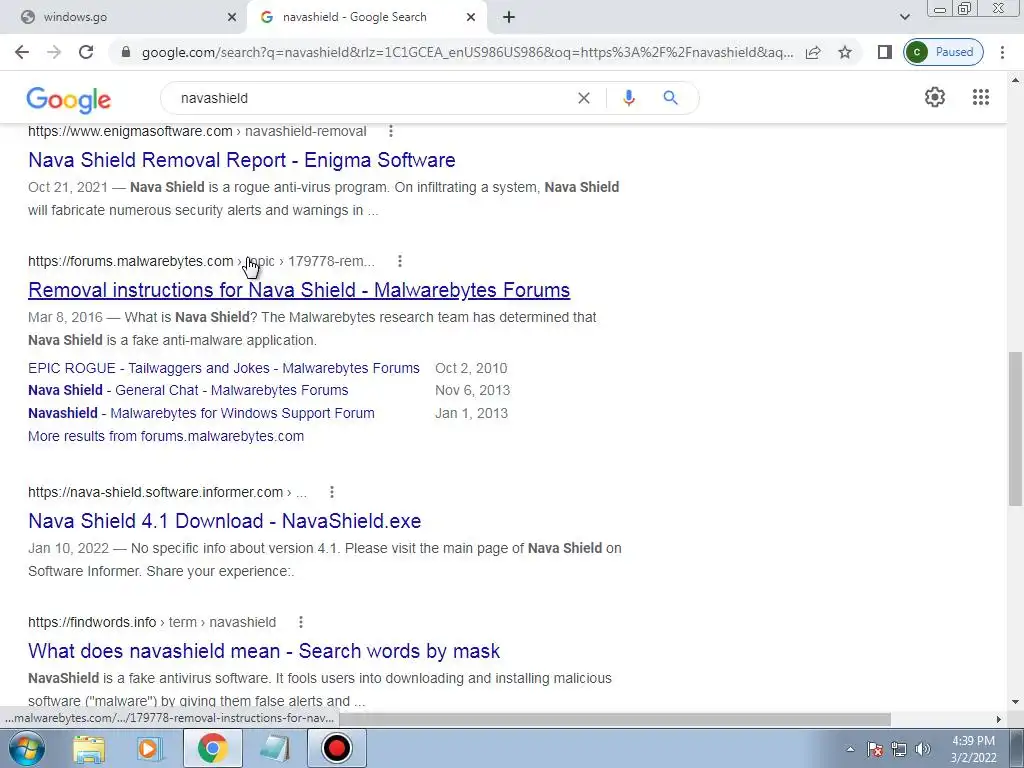Open What does navashield mean link
Viewport: 1024px width, 768px height.
point(264,651)
